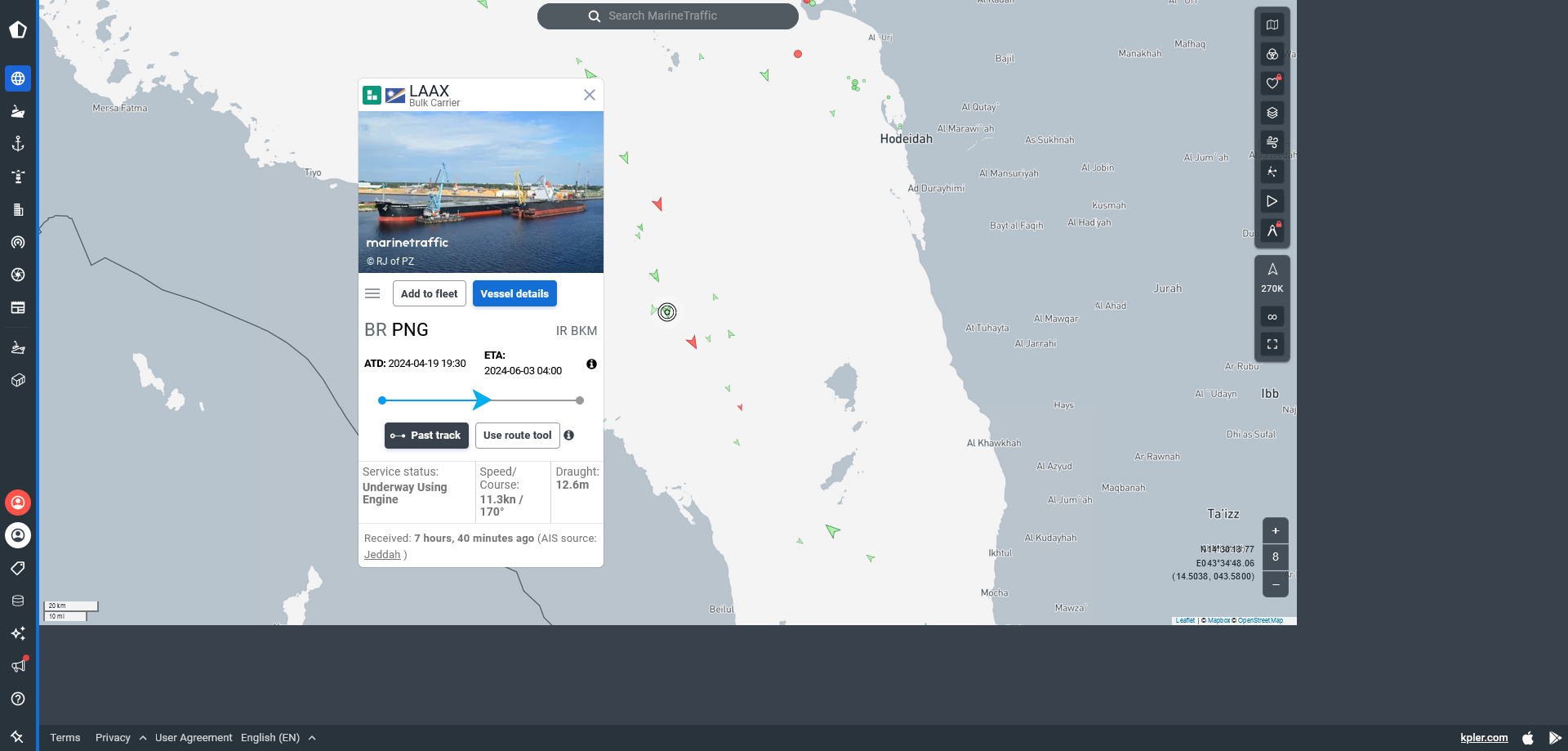The image size is (1568, 751).
Task: Expand the Privacy footer menu
Action: point(121,737)
